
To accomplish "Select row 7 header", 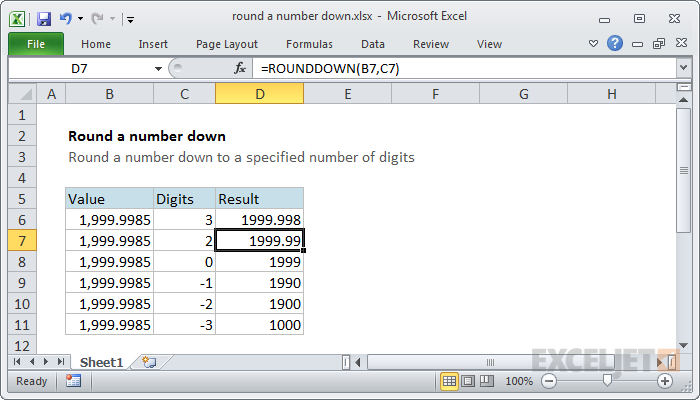I will pos(22,241).
